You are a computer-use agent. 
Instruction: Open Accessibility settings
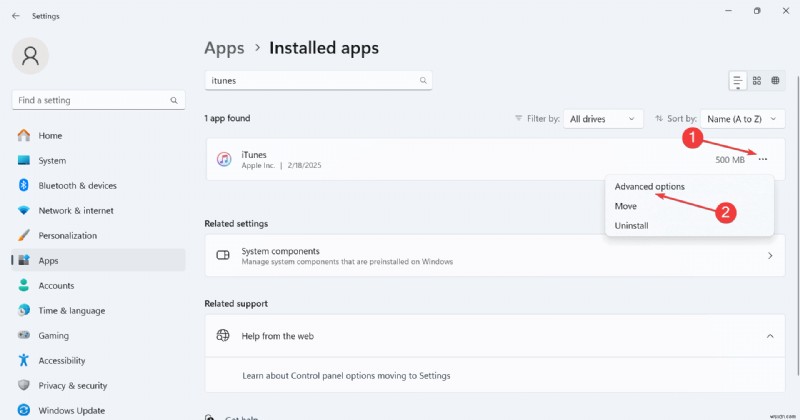(98, 360)
